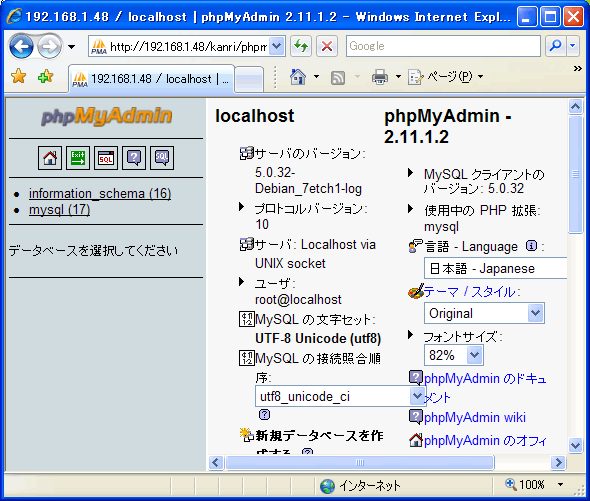Open the mysql (17) database
Viewport: 590px width, 501px height.
coord(59,210)
